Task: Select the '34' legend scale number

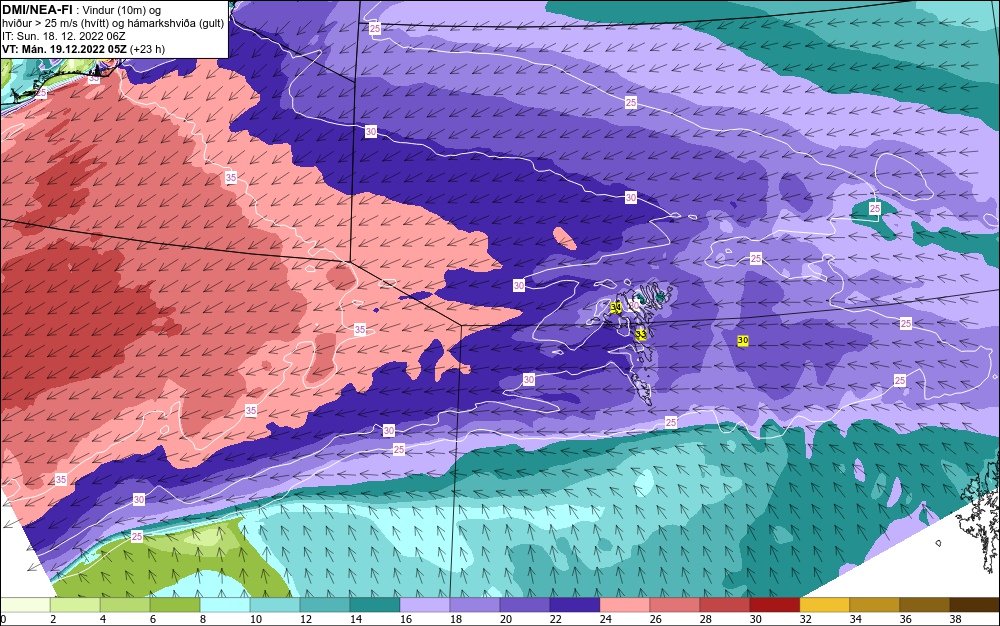Action: (x=855, y=619)
